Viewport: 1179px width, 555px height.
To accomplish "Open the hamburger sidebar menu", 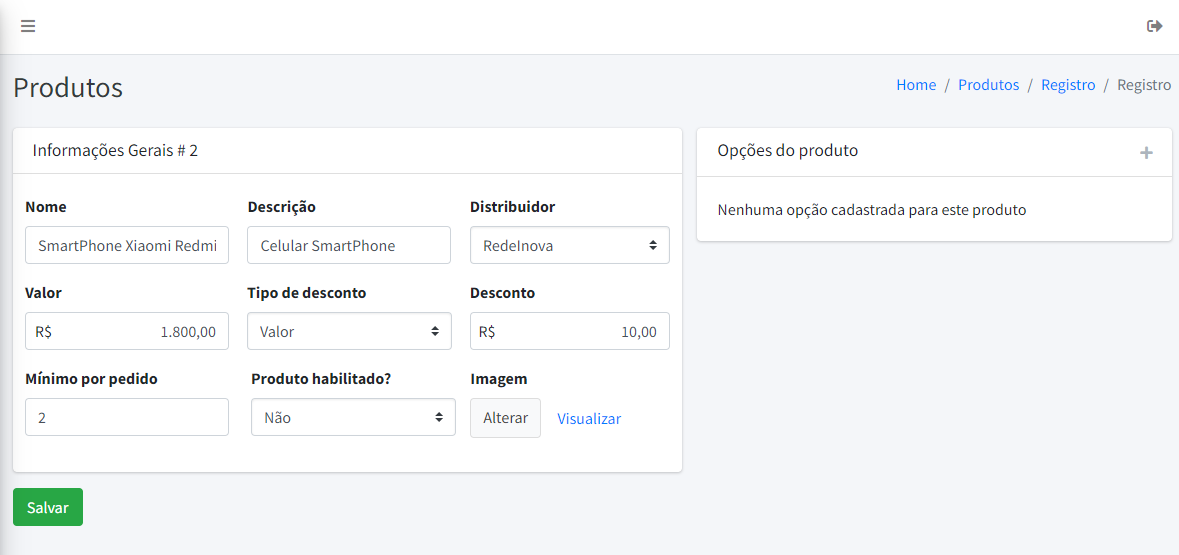I will click(x=28, y=26).
